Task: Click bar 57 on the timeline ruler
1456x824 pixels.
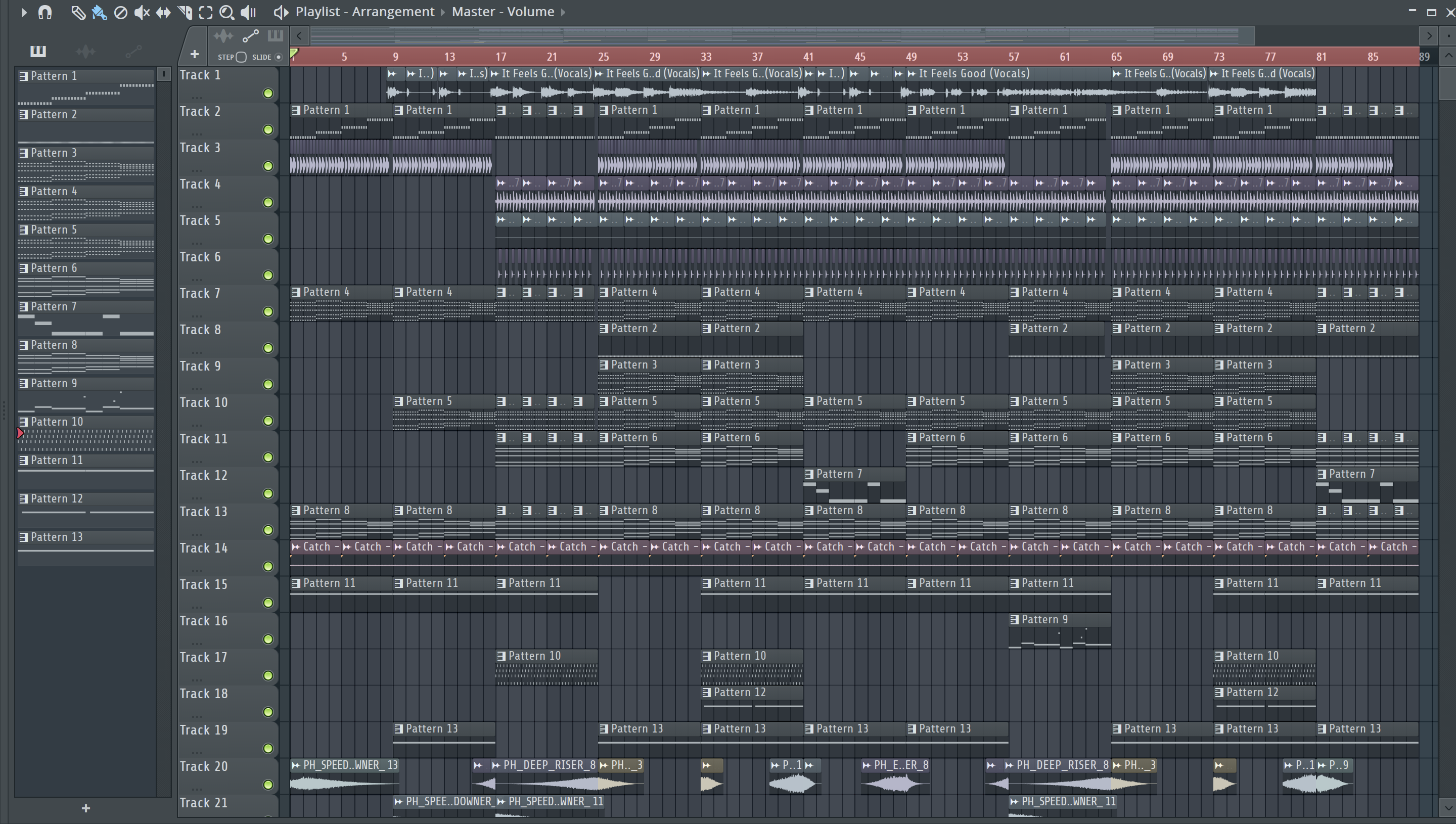Action: coord(1014,57)
